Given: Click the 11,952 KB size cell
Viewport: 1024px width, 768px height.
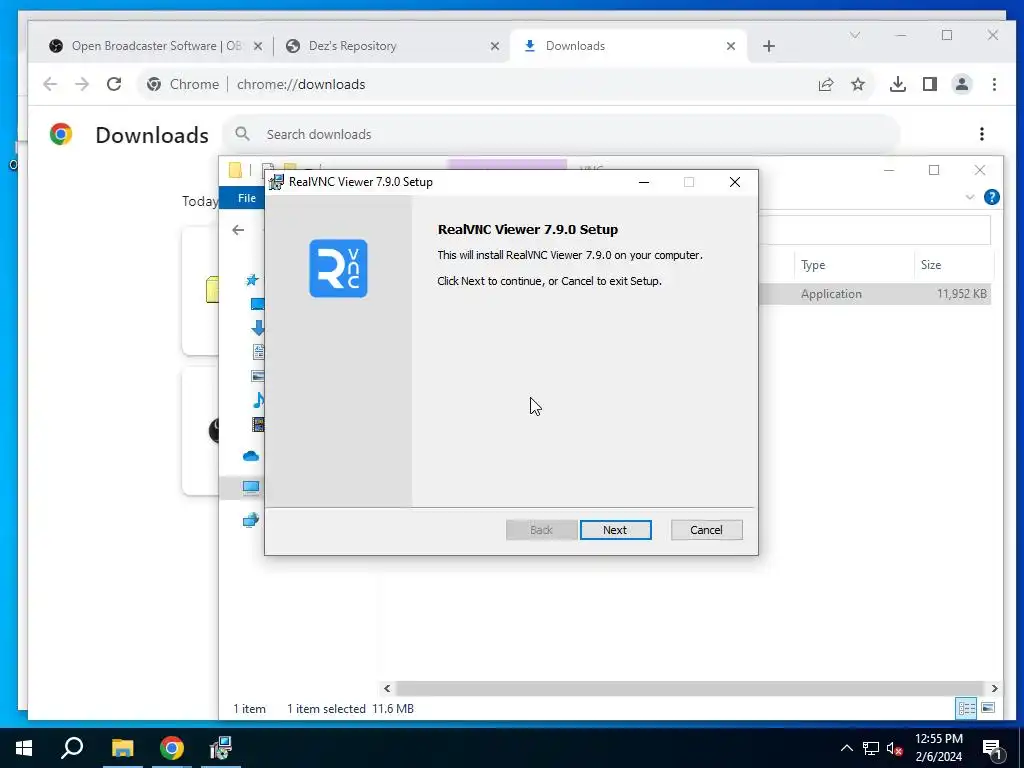Looking at the screenshot, I should pos(961,294).
